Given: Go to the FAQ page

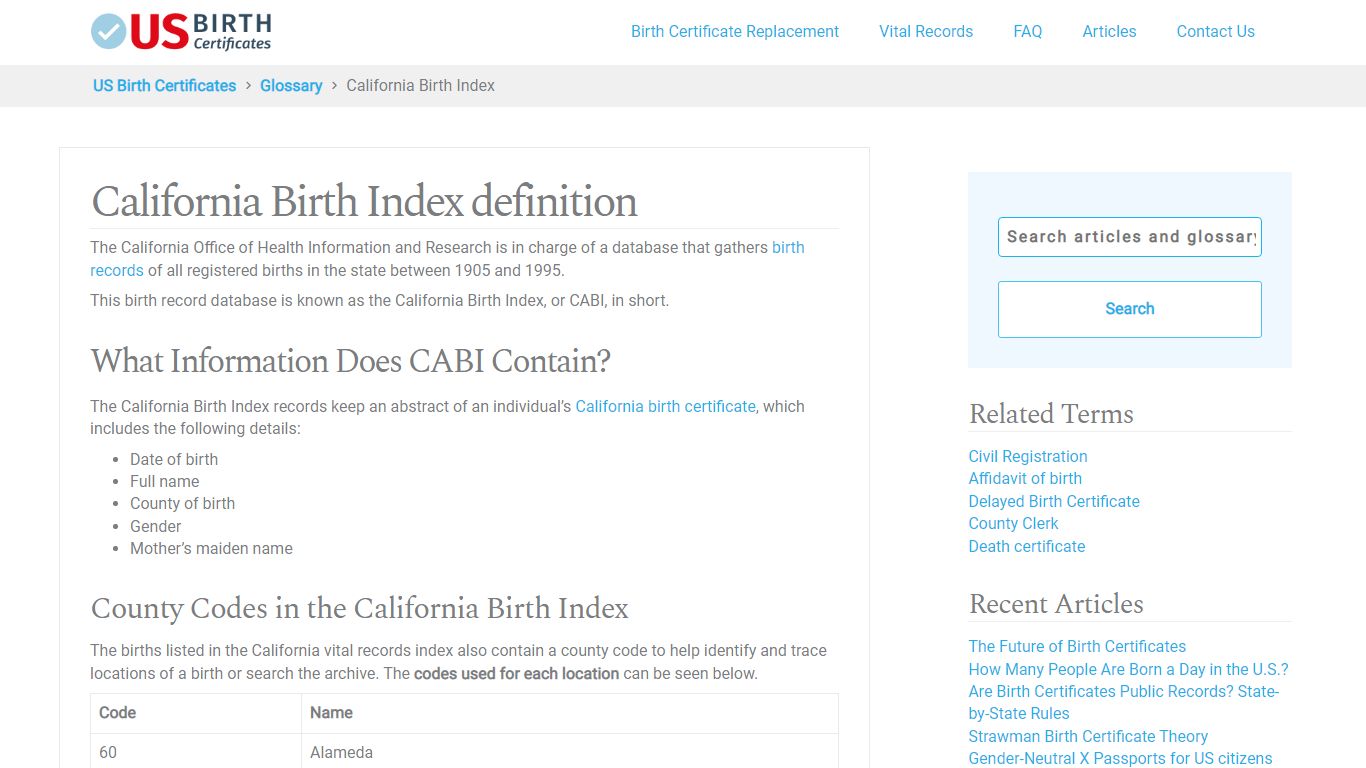Looking at the screenshot, I should click(1027, 31).
